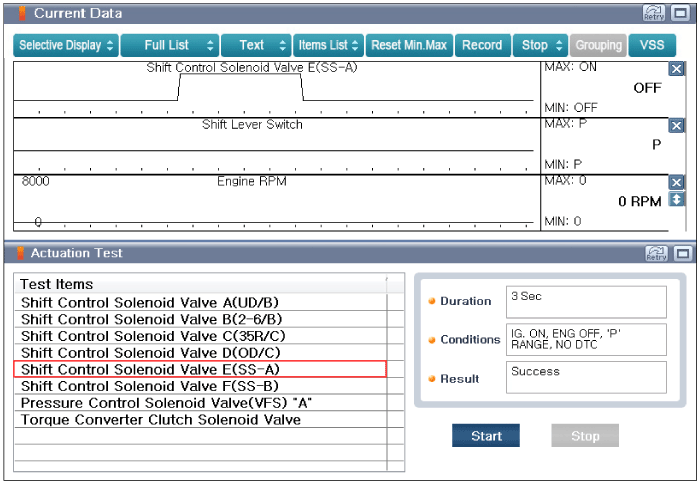Adjust Engine RPM graph scale arrows icon
The image size is (700, 483).
pyautogui.click(x=676, y=199)
